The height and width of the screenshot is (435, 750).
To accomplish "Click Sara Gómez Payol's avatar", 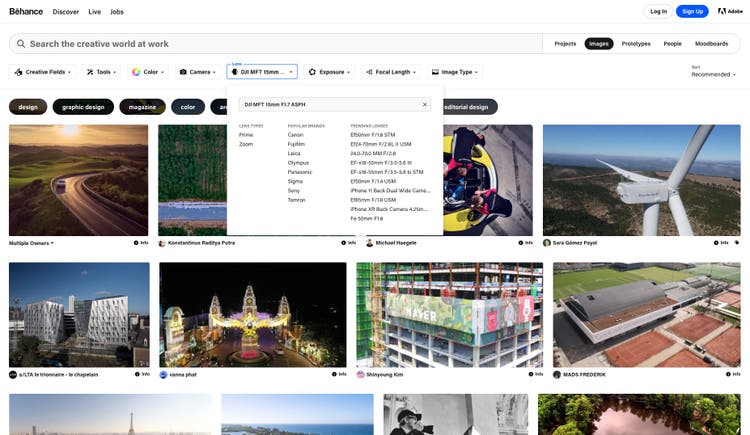I will click(x=547, y=242).
